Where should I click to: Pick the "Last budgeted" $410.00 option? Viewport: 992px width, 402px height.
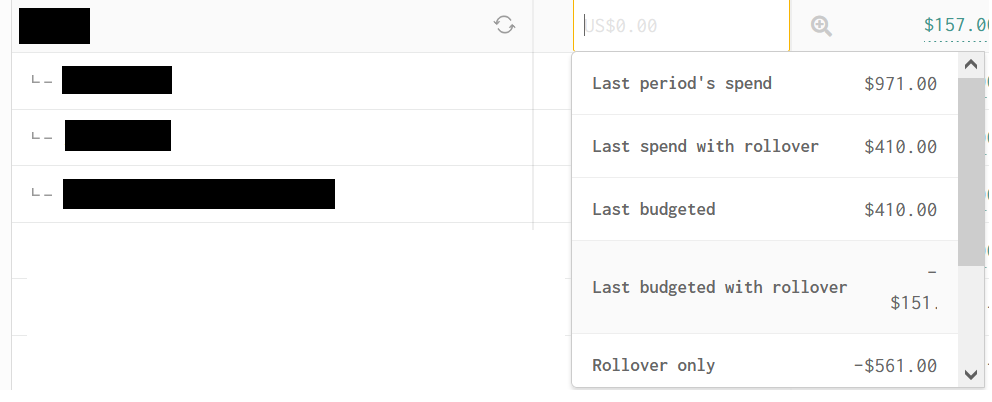click(765, 209)
